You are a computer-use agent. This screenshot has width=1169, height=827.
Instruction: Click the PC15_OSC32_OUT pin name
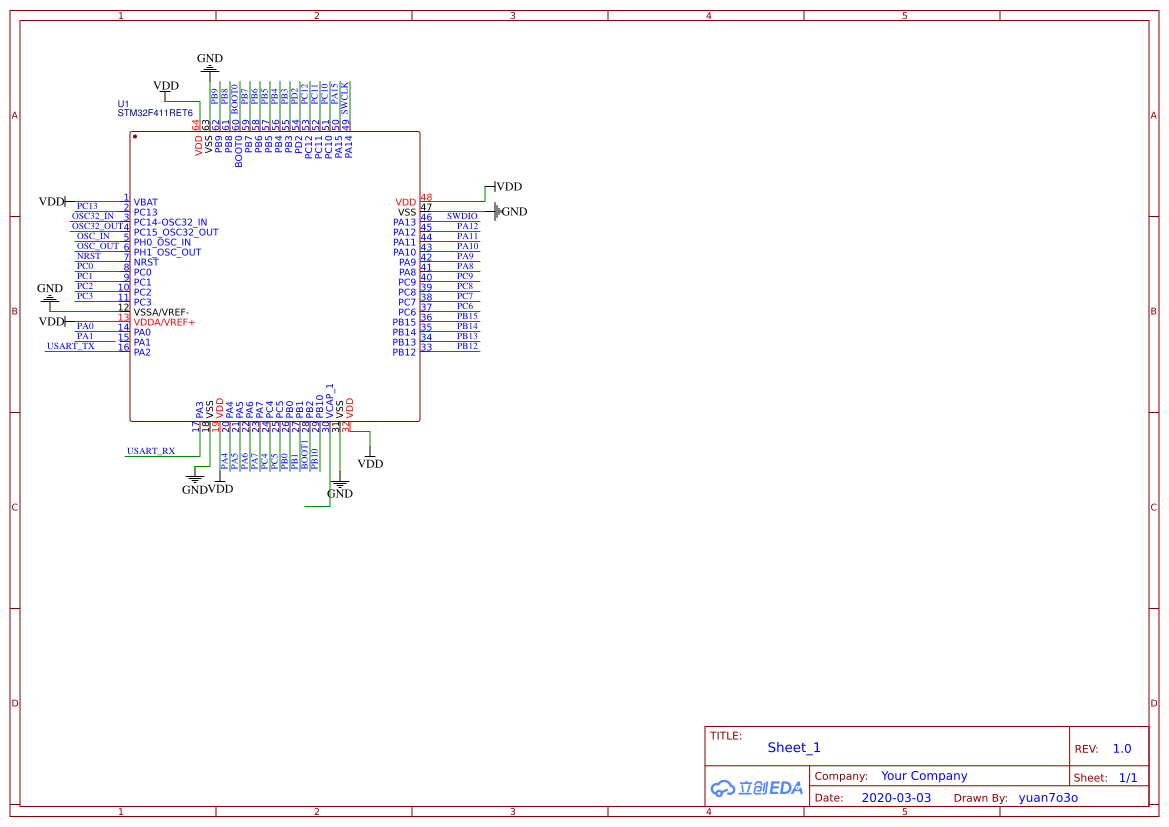(x=176, y=232)
